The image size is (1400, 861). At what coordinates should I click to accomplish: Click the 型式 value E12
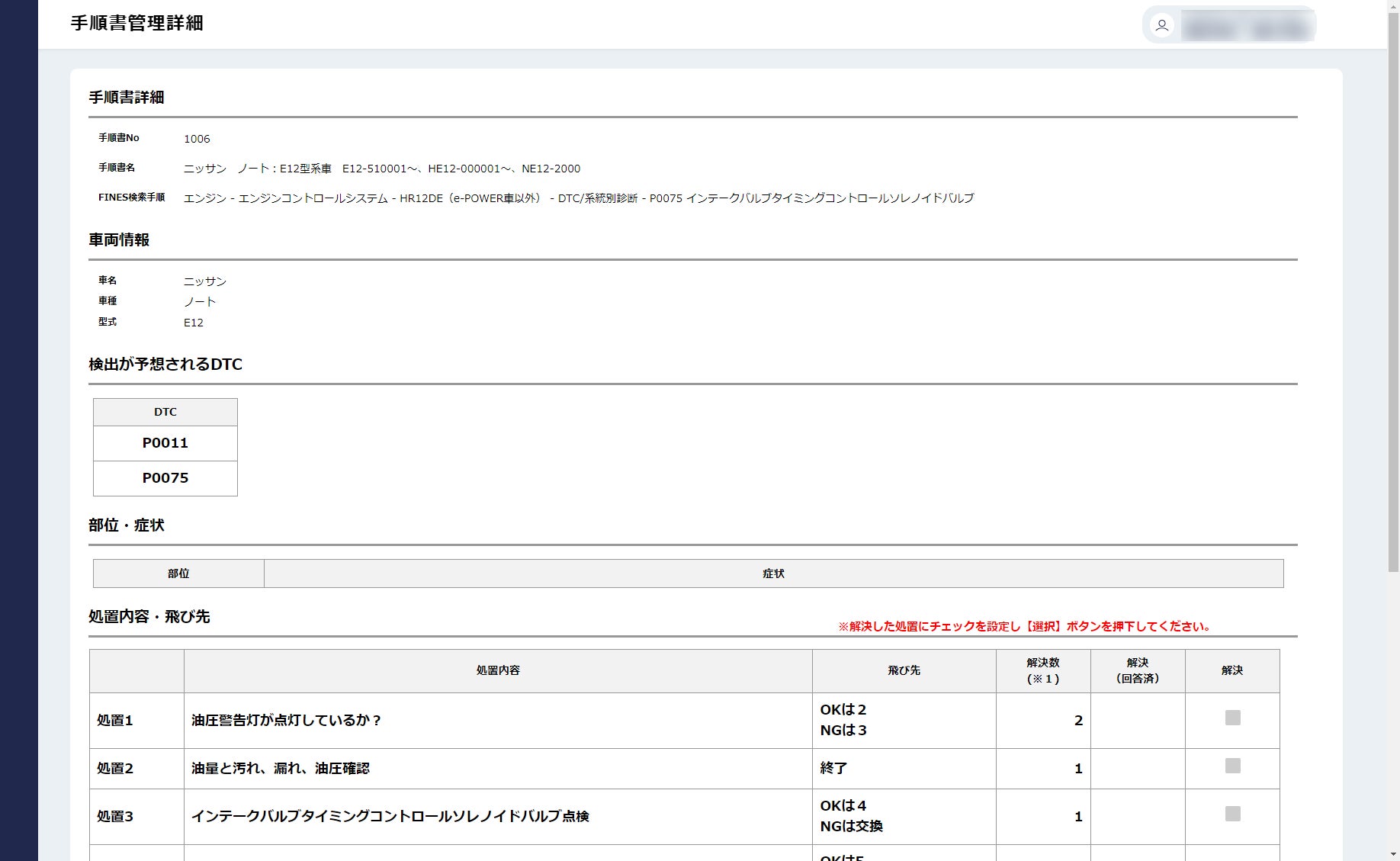click(x=194, y=323)
